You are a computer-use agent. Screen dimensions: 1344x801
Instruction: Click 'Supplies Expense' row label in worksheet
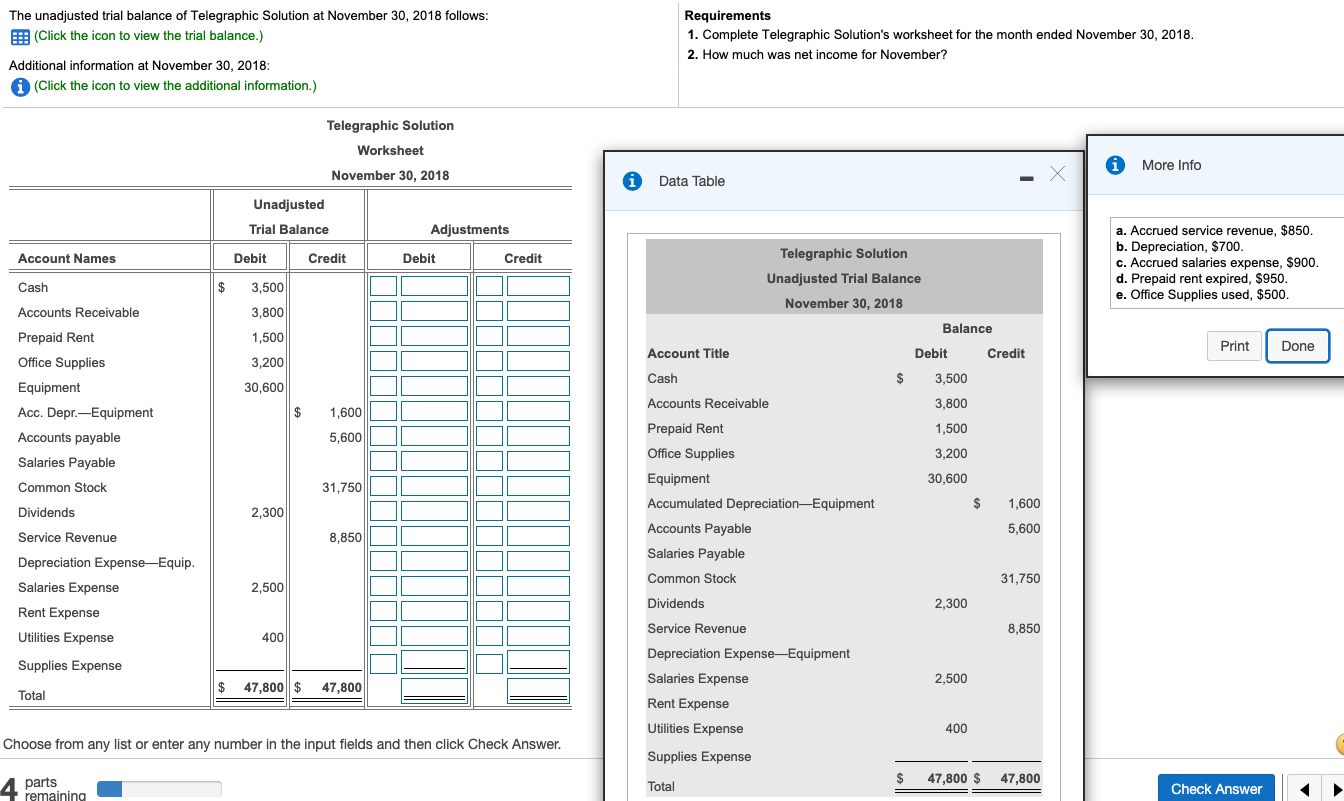click(x=70, y=666)
